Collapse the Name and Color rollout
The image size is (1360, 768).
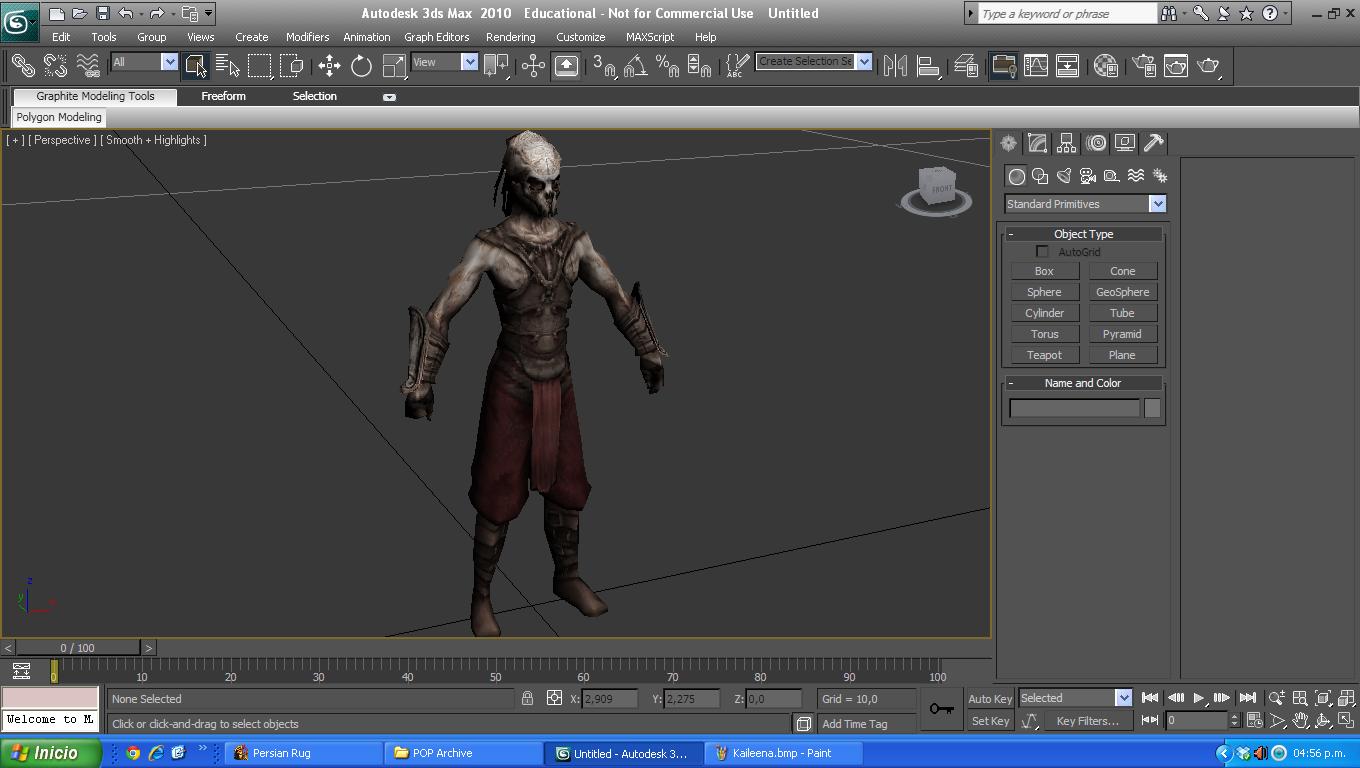click(1083, 383)
